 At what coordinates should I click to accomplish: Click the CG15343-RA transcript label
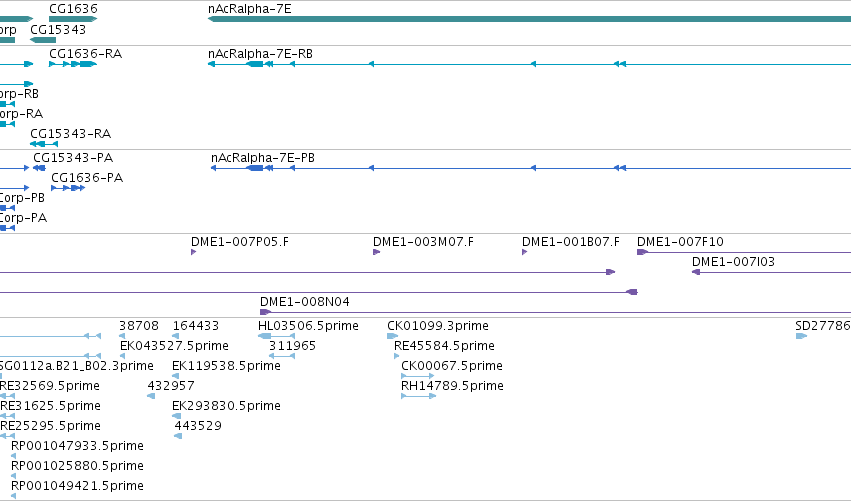pos(71,134)
